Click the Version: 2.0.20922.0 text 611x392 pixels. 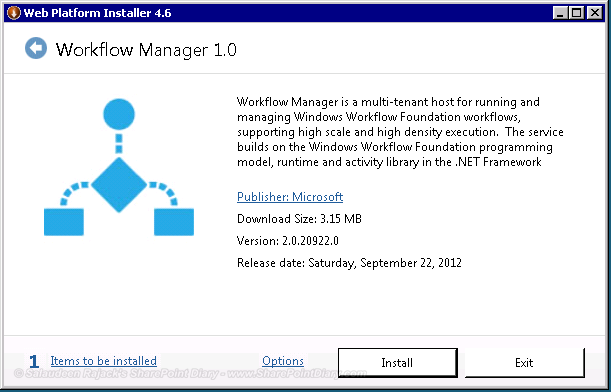tap(288, 241)
